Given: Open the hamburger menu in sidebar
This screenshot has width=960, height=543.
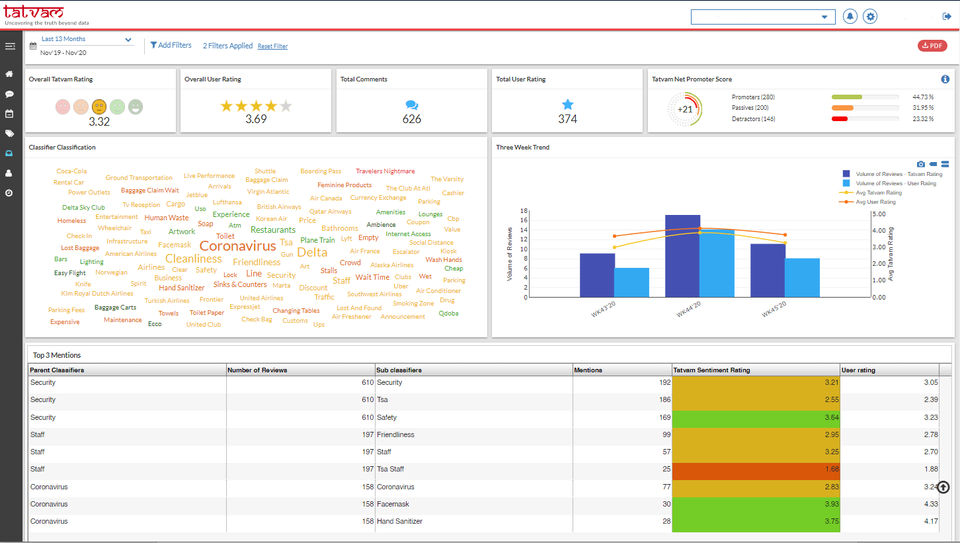Looking at the screenshot, I should click(10, 46).
